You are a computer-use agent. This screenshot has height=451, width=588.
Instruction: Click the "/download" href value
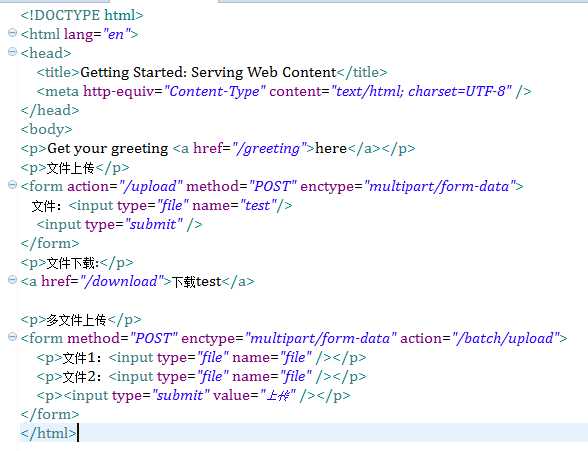pyautogui.click(x=122, y=282)
